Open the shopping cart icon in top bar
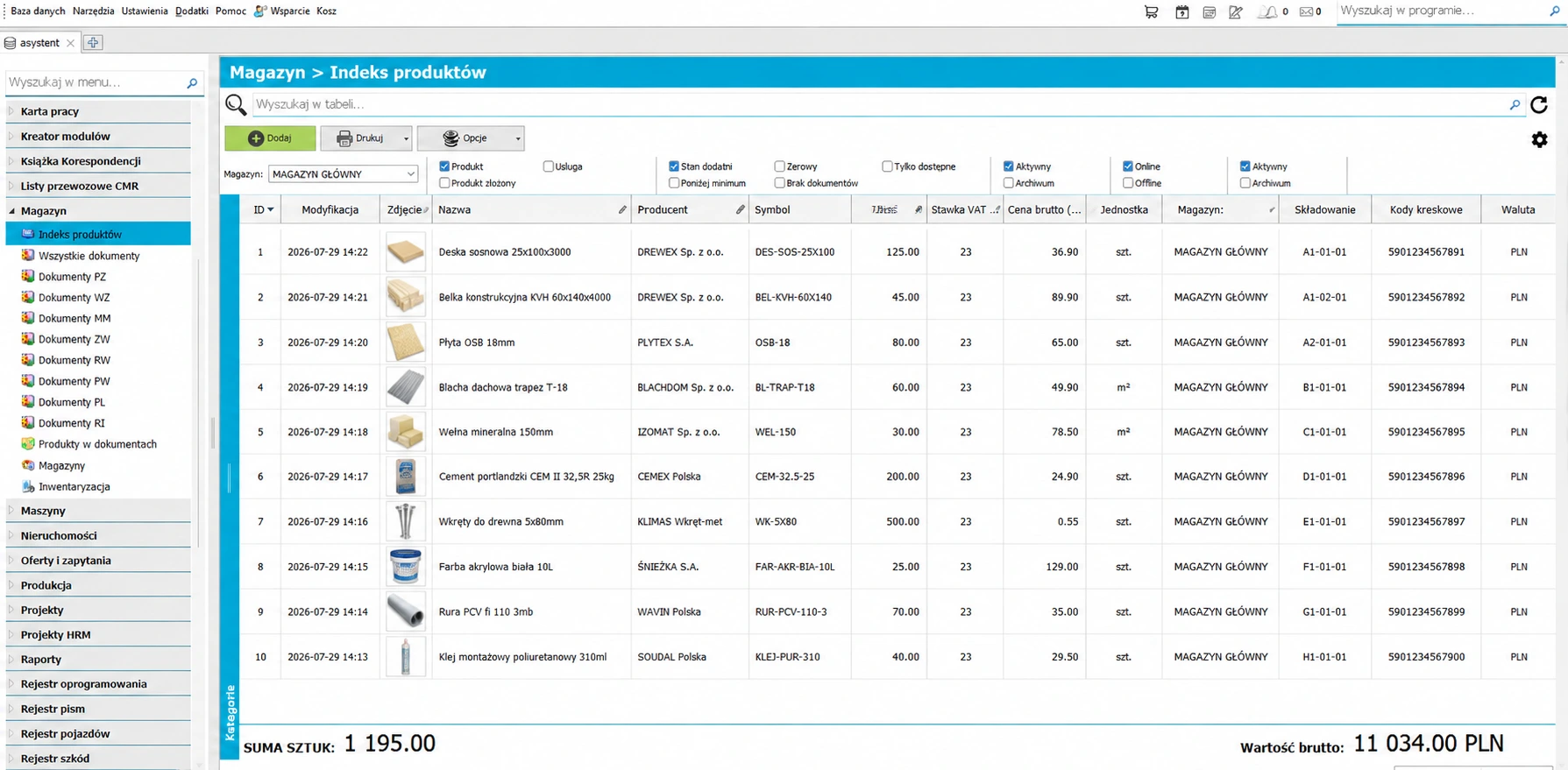This screenshot has height=770, width=1568. [1151, 11]
